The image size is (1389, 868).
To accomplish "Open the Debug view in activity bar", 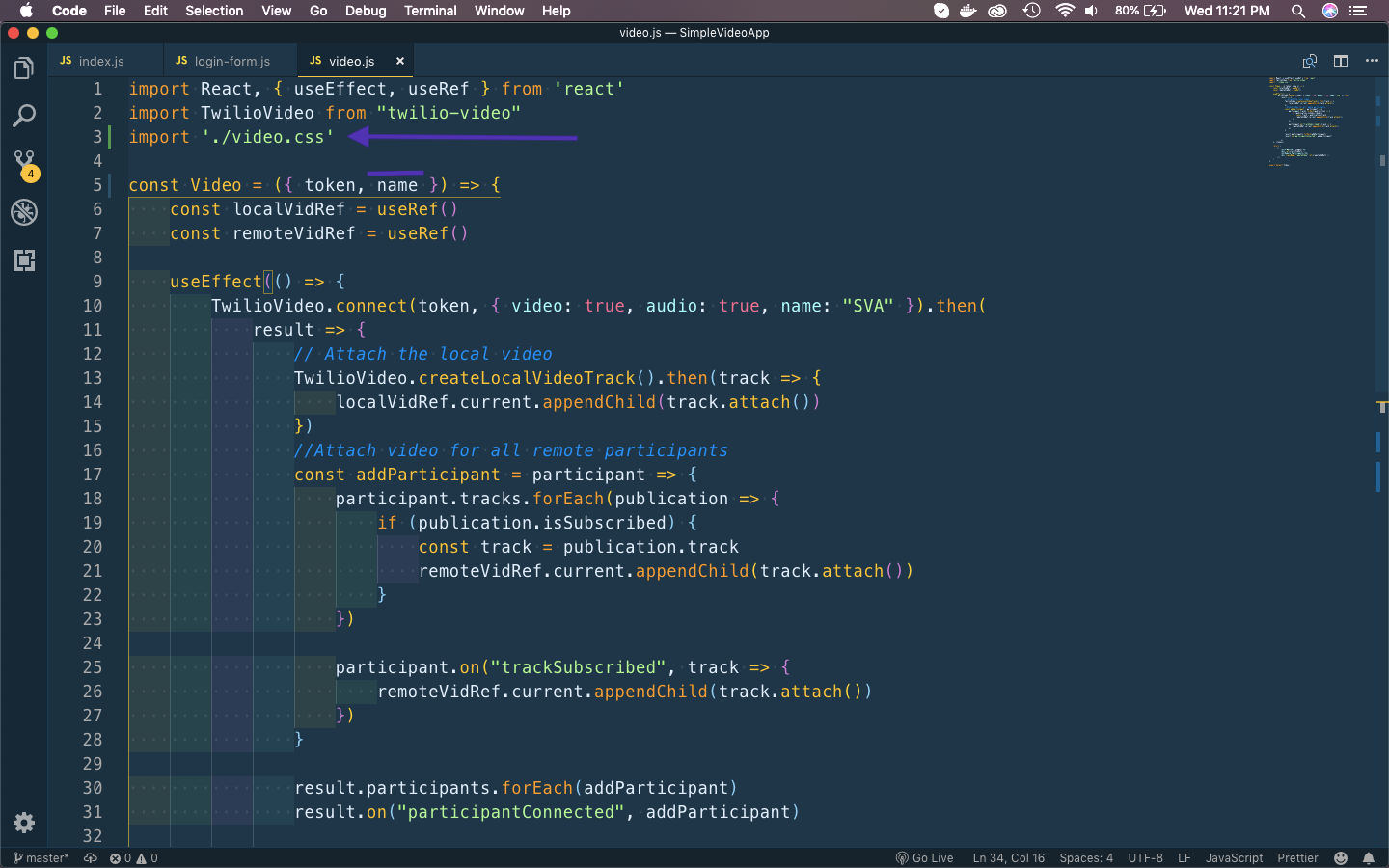I will point(24,212).
